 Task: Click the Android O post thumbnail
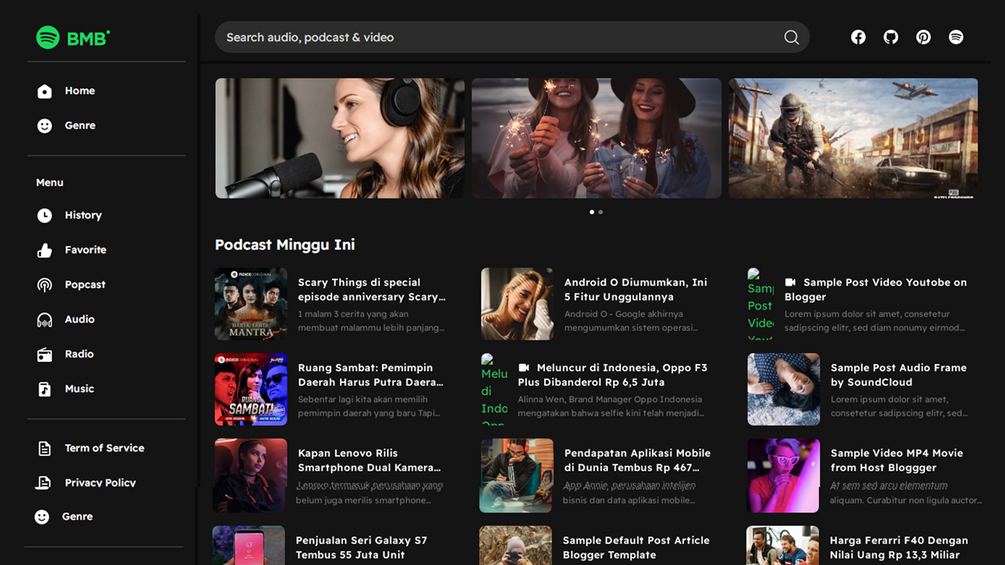click(517, 304)
